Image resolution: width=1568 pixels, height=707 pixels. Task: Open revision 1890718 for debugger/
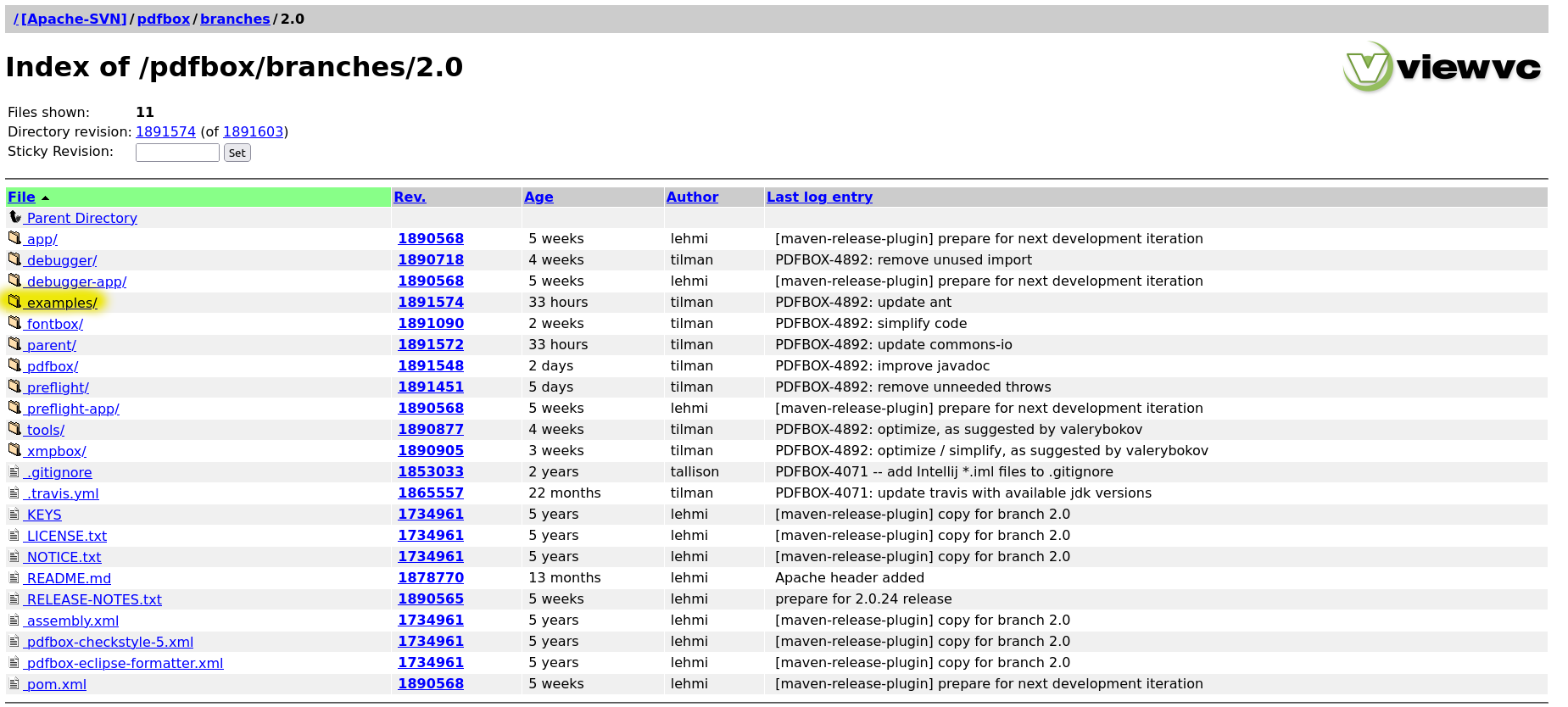pos(431,259)
